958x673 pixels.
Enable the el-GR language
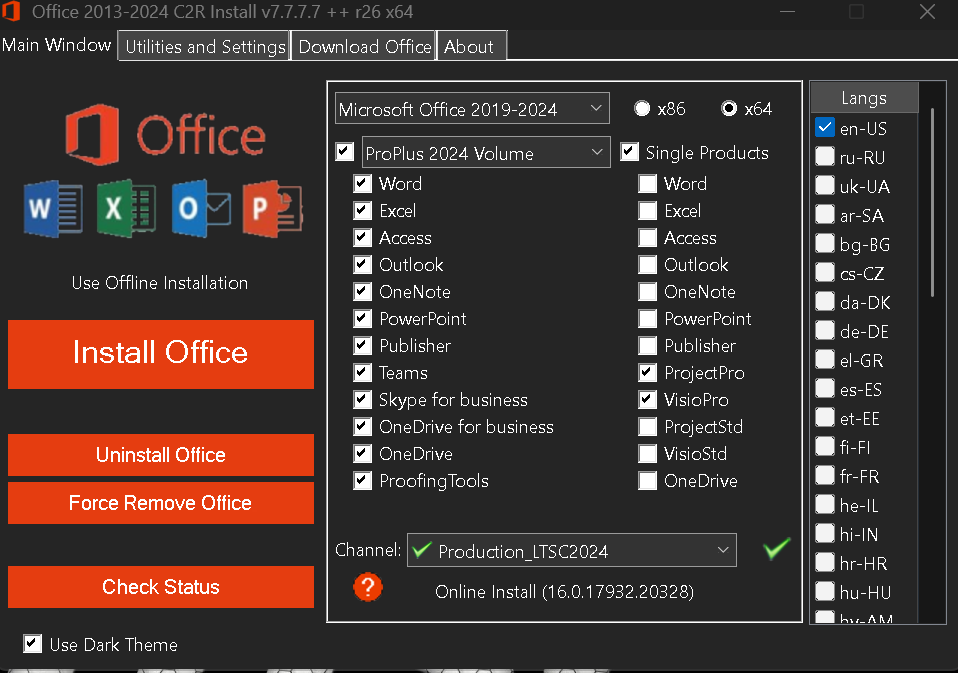(x=825, y=360)
